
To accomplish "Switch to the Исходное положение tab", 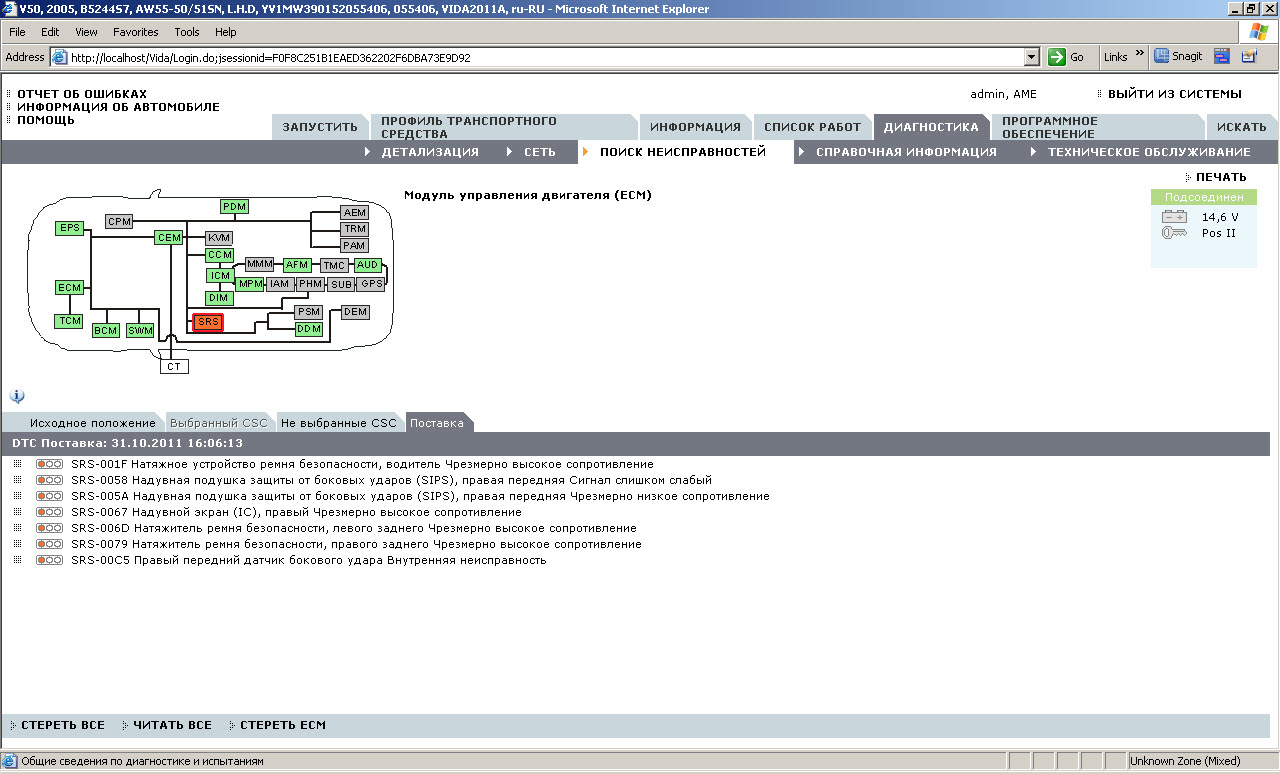I will 92,423.
